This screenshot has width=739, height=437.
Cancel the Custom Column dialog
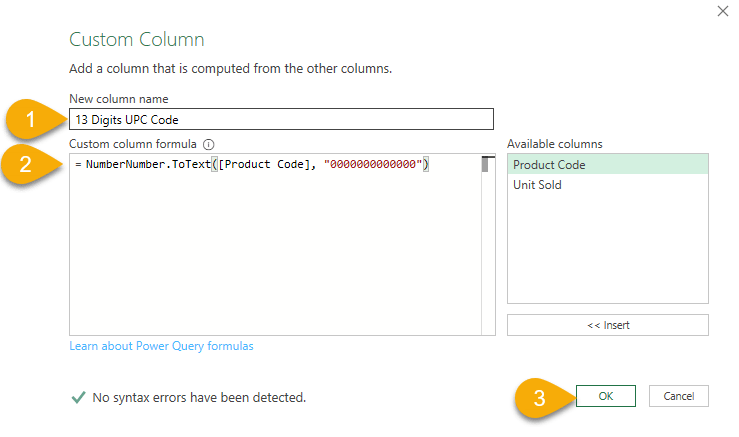tap(678, 396)
